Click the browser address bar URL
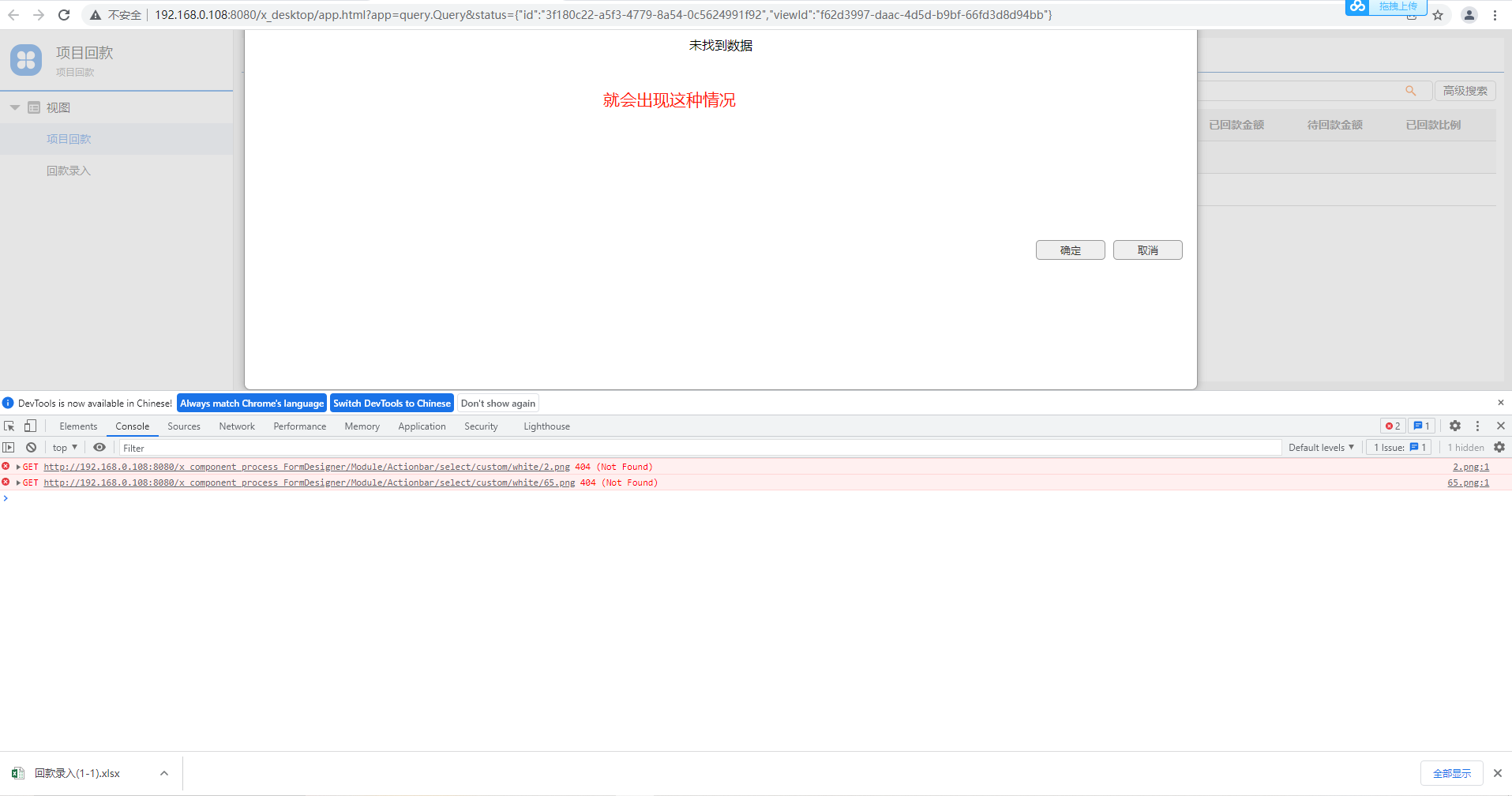The width and height of the screenshot is (1512, 796). (x=603, y=15)
